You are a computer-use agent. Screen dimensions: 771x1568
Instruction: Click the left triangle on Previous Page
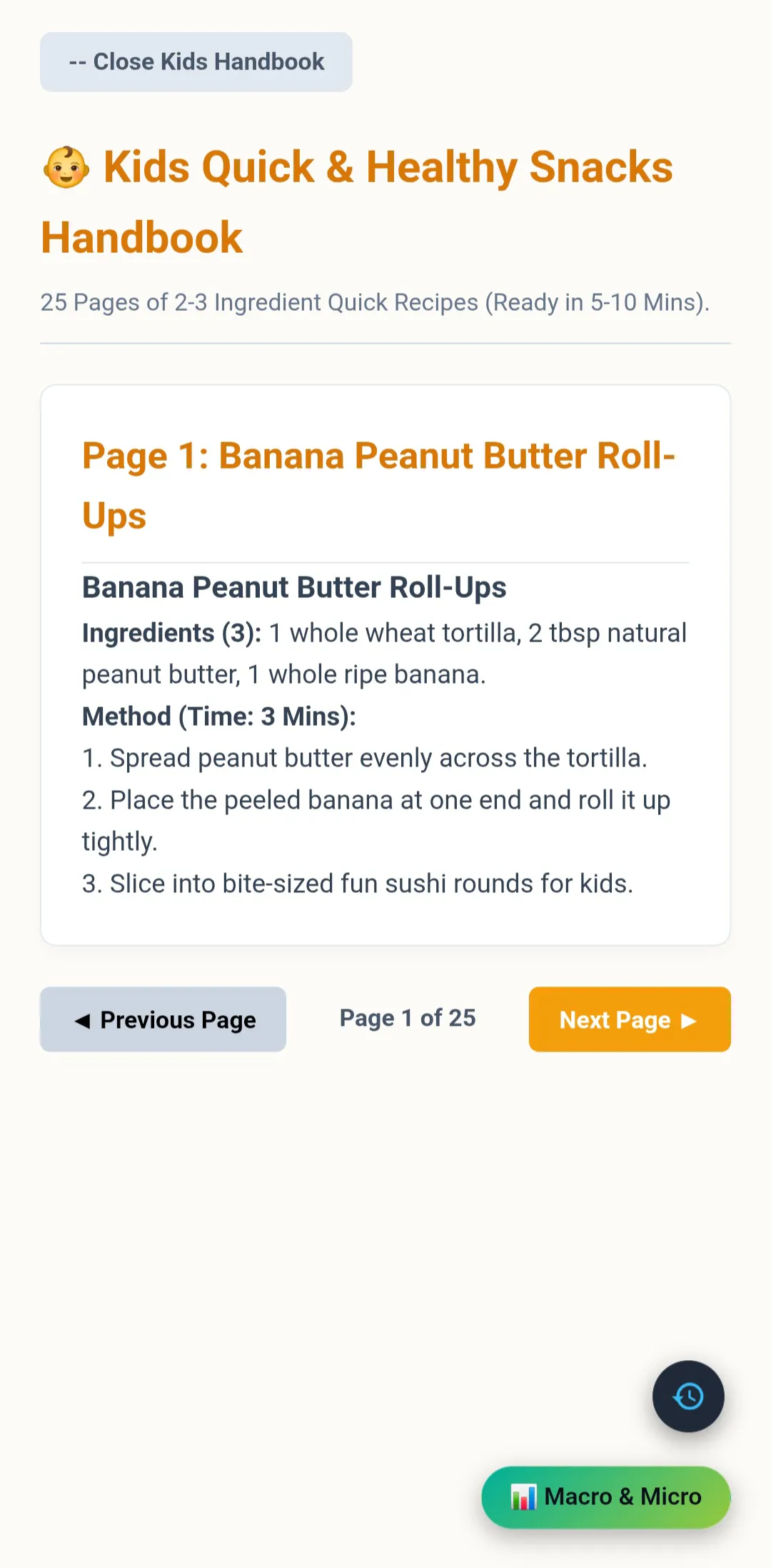(x=83, y=1020)
